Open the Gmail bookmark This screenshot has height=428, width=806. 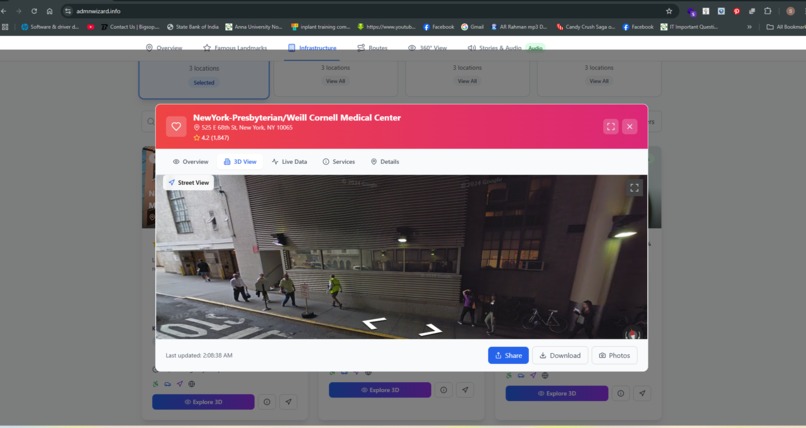pyautogui.click(x=472, y=27)
